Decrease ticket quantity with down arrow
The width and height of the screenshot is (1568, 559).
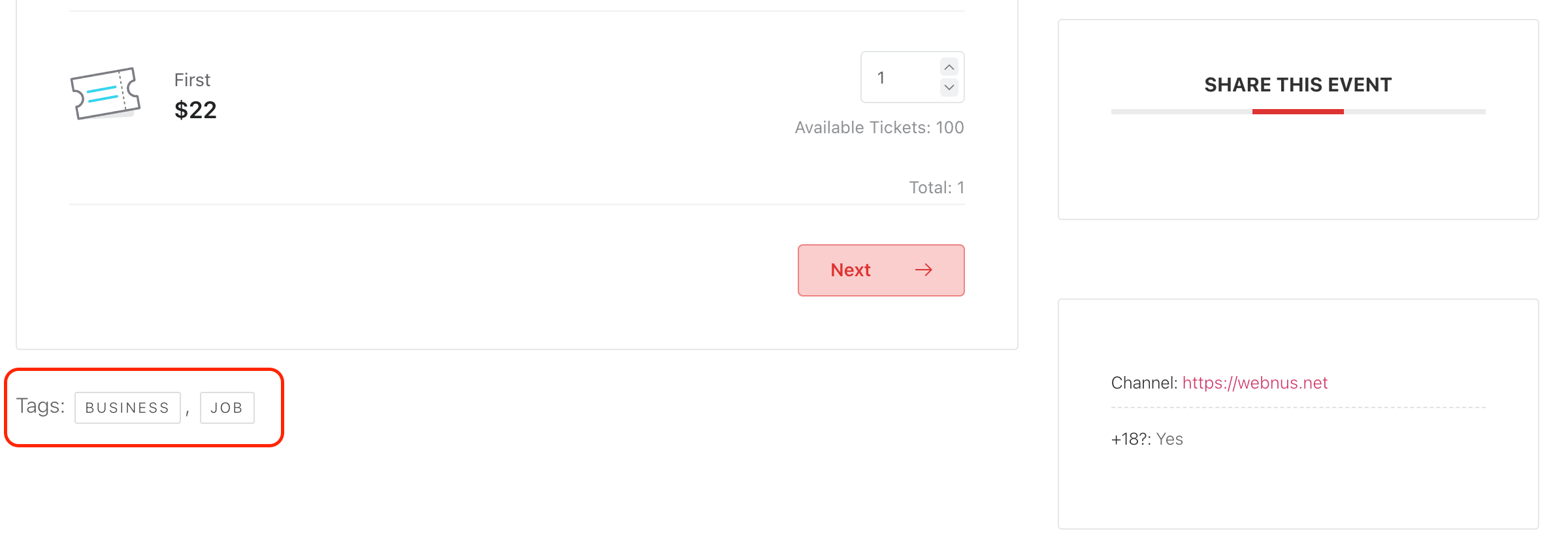949,87
